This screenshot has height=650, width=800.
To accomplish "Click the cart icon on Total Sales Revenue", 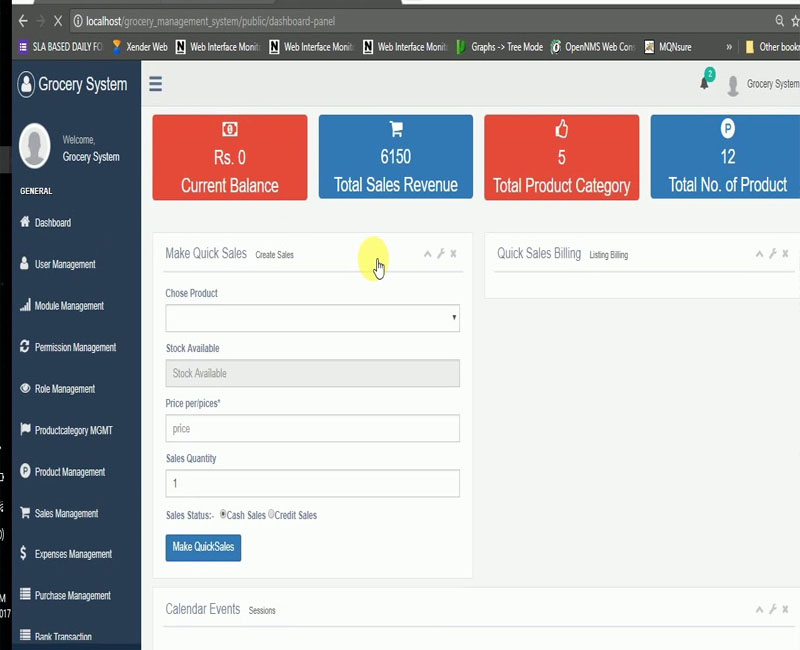I will point(396,129).
